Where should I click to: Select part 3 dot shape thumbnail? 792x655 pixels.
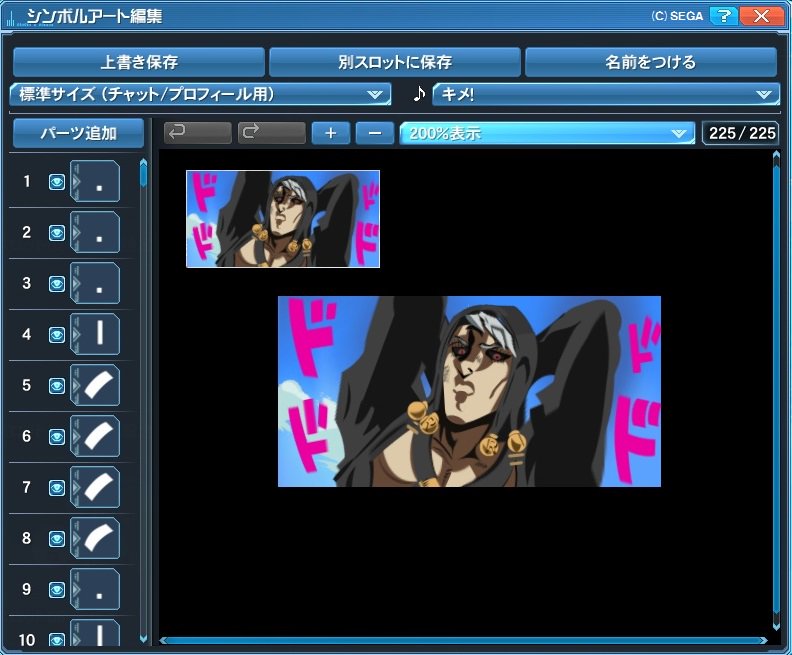[x=95, y=283]
